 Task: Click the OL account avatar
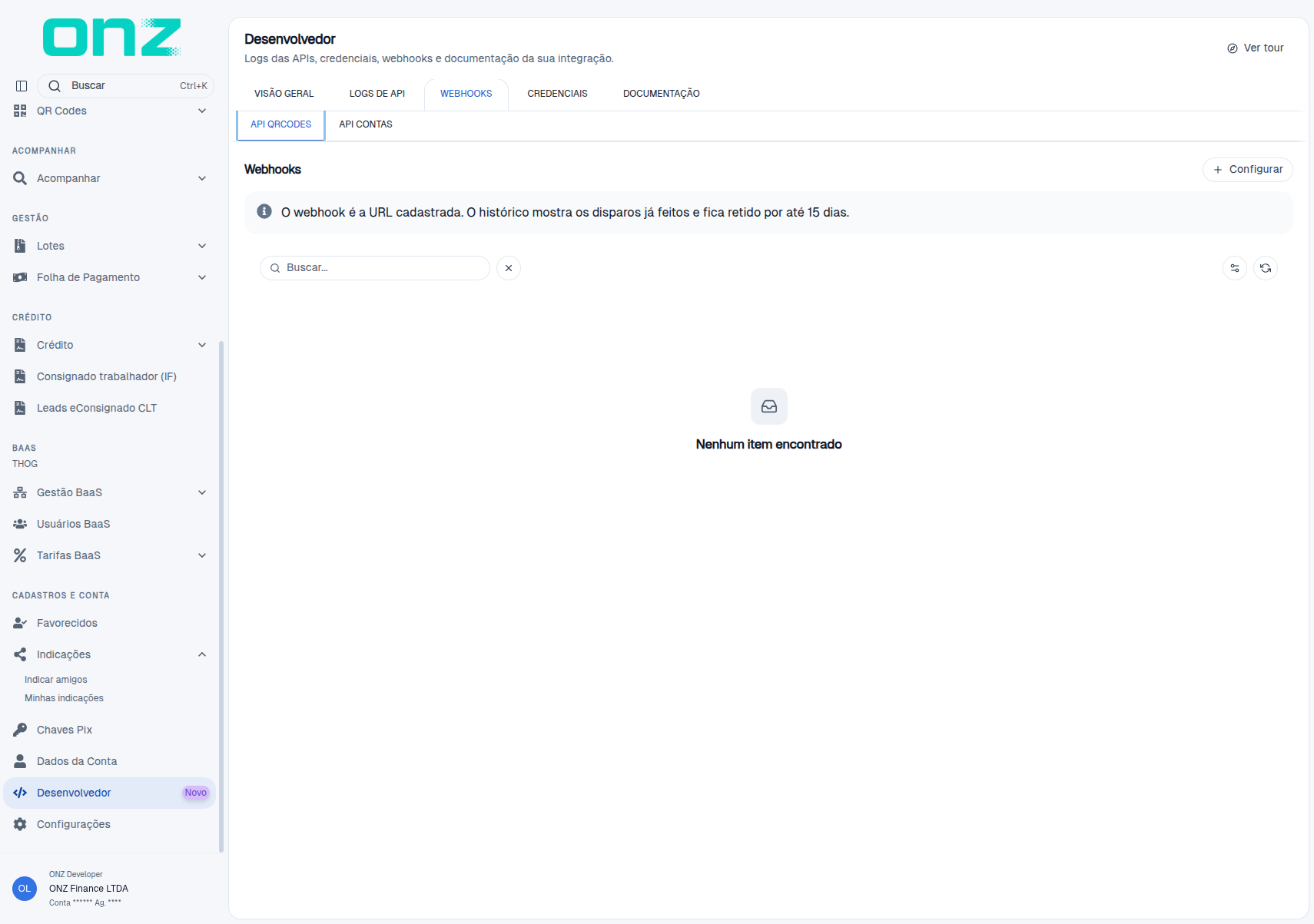tap(25, 889)
